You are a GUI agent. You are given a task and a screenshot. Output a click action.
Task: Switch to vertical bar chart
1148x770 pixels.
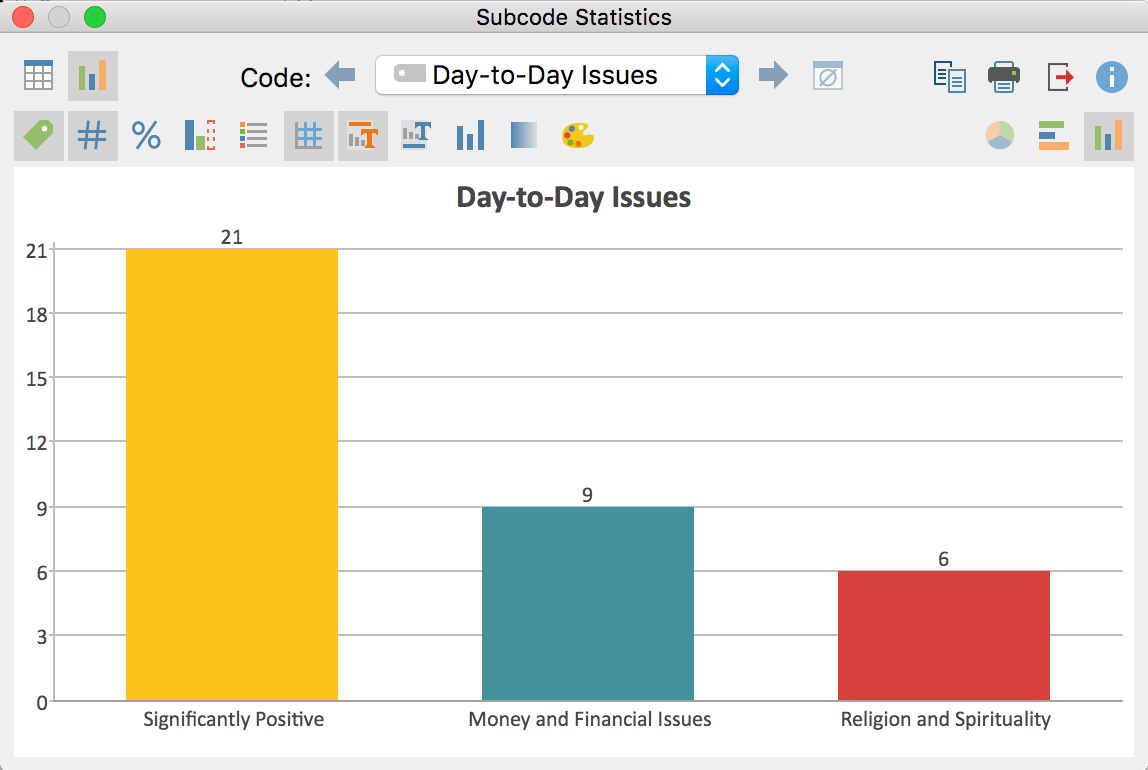(1108, 136)
